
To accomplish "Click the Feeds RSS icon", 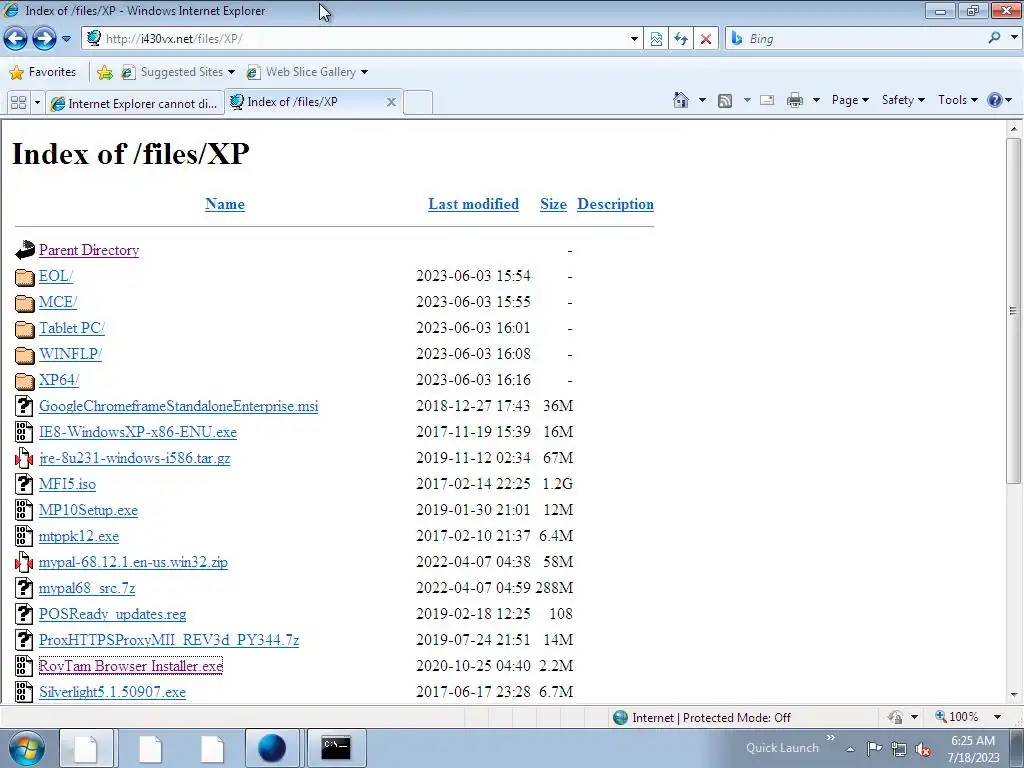I will (x=724, y=100).
